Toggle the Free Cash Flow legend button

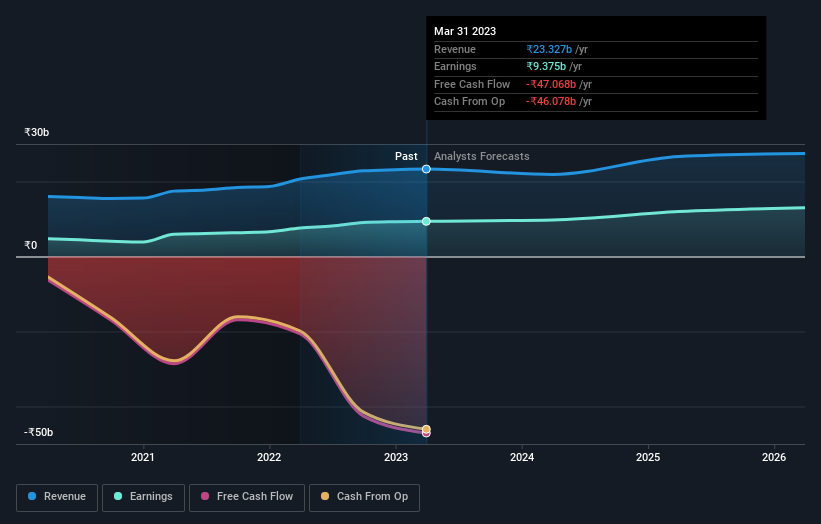tap(247, 497)
